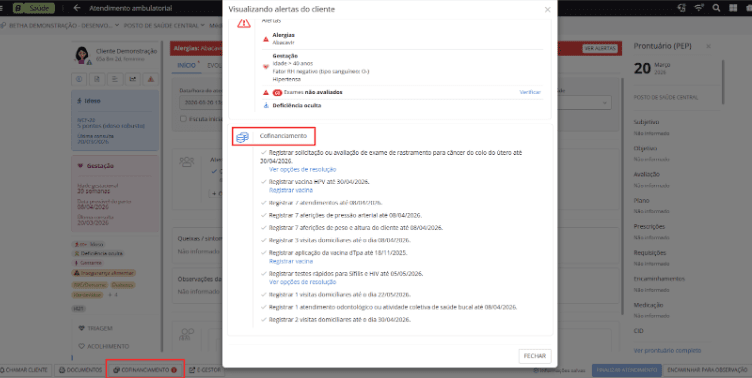
Task: Click 'Registrar vacina' under the dTpa vaccine item
Action: (291, 261)
